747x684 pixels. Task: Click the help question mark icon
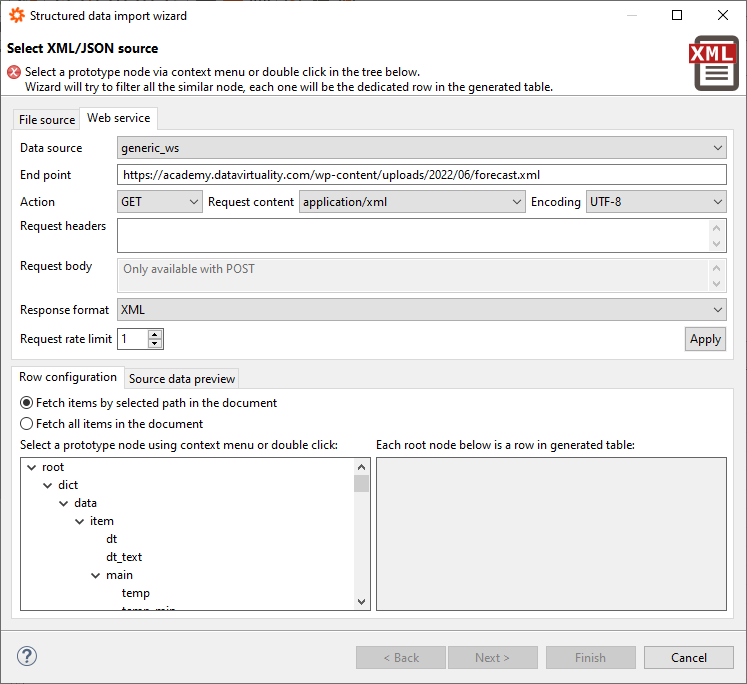click(27, 657)
